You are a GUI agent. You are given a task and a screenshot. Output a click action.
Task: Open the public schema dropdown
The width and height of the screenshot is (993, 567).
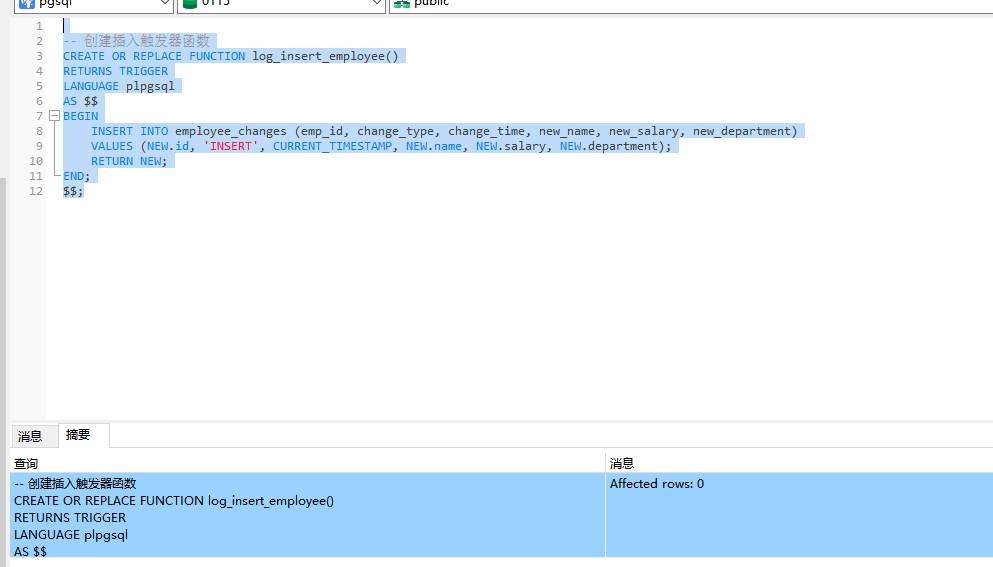(x=690, y=4)
